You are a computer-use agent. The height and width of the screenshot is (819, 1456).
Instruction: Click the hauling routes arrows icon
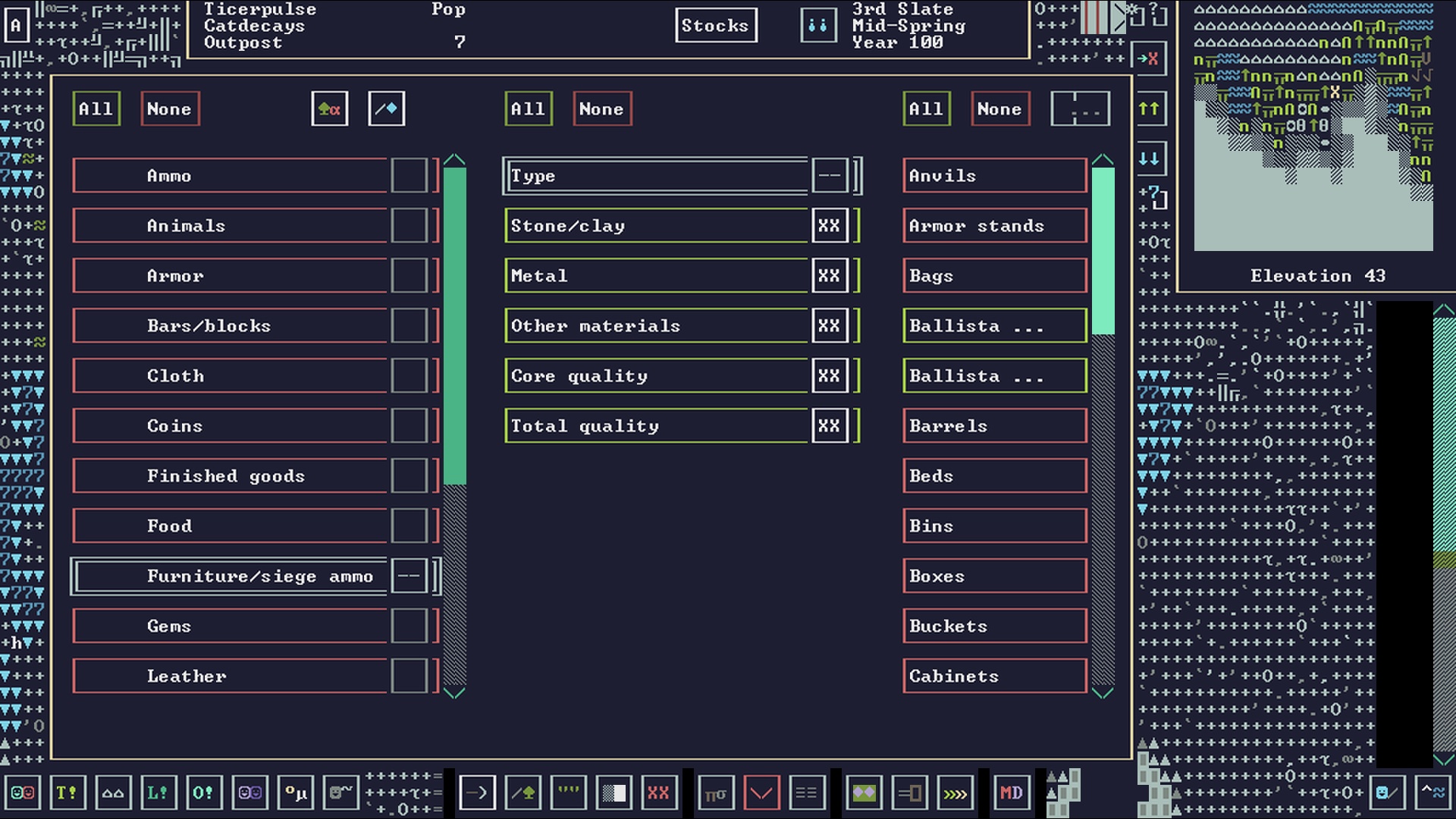955,793
